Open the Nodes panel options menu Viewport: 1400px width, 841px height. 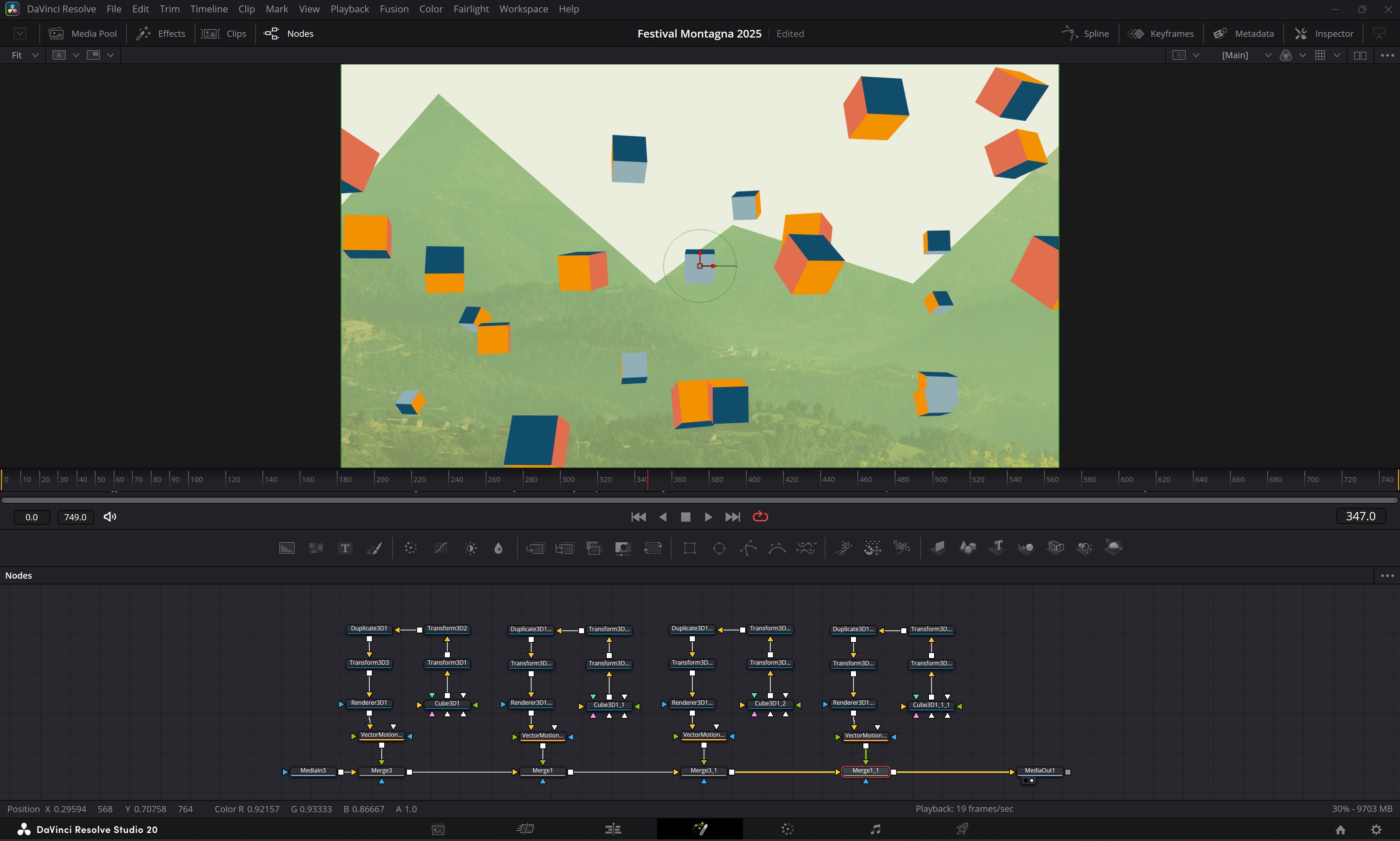(1387, 575)
